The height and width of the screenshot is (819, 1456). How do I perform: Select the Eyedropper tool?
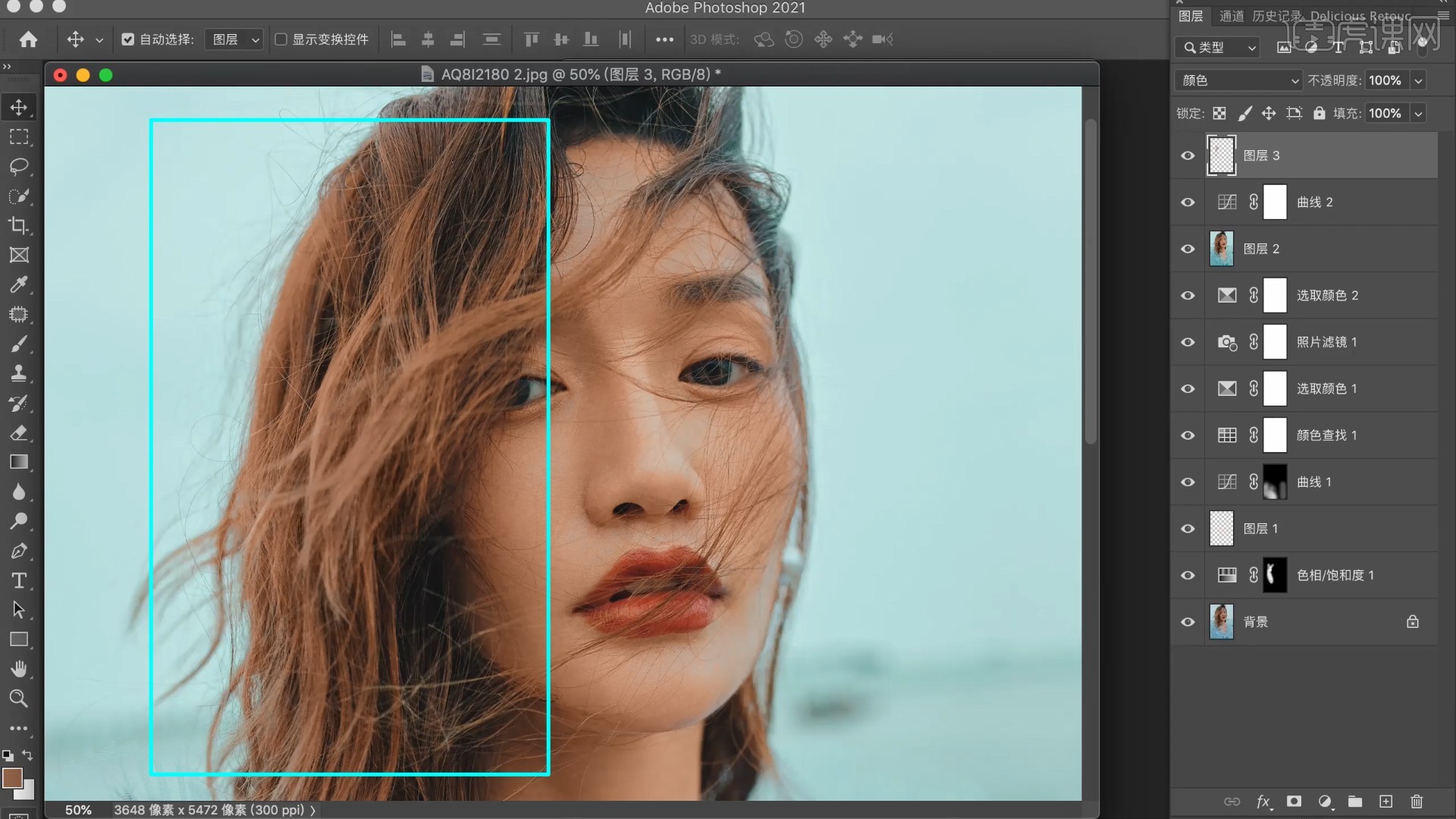click(19, 284)
